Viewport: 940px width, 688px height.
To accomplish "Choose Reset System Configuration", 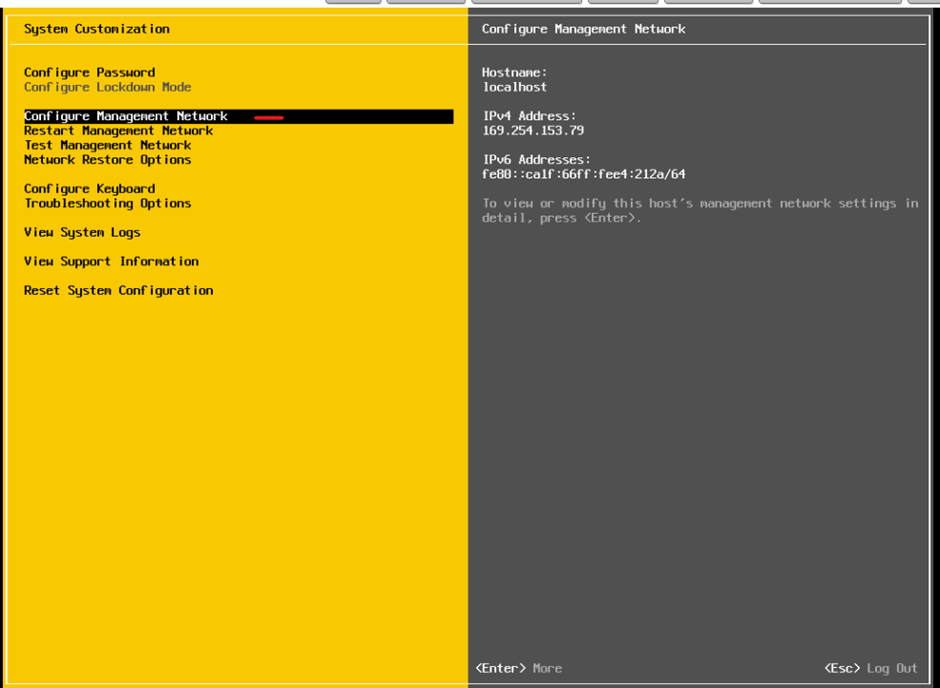I will coord(118,290).
